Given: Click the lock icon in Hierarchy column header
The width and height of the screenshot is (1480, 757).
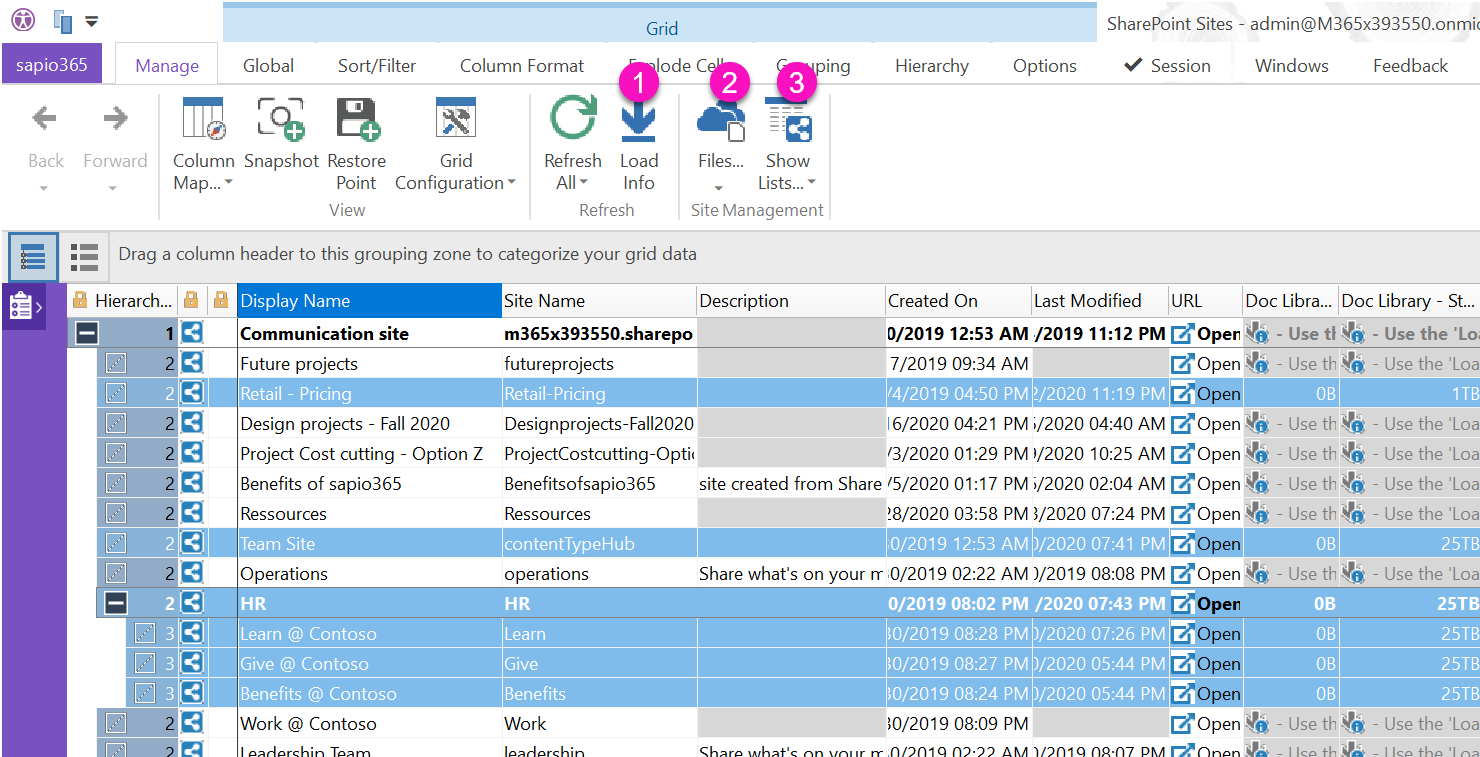Looking at the screenshot, I should pos(80,300).
